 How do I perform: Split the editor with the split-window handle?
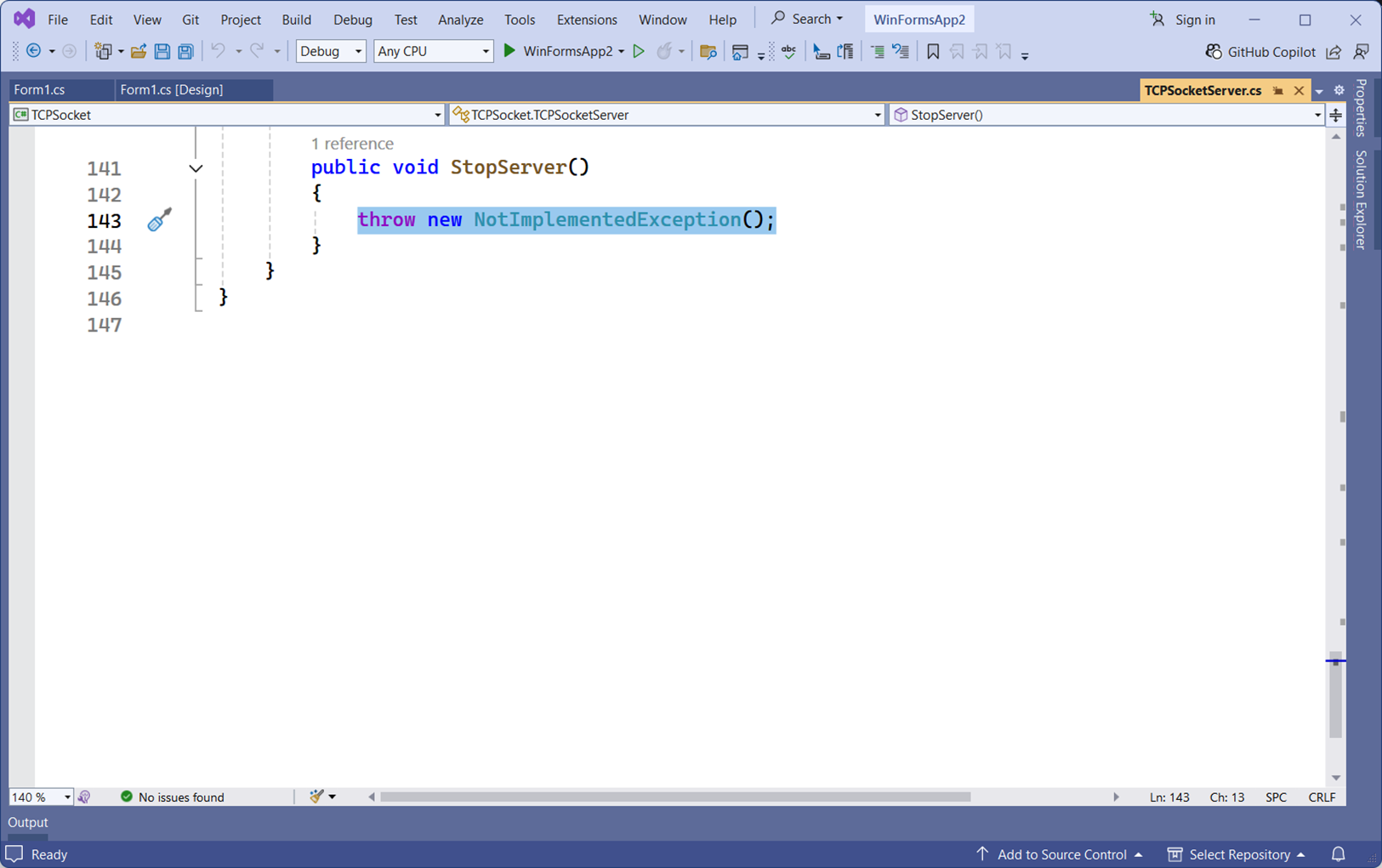(x=1336, y=115)
